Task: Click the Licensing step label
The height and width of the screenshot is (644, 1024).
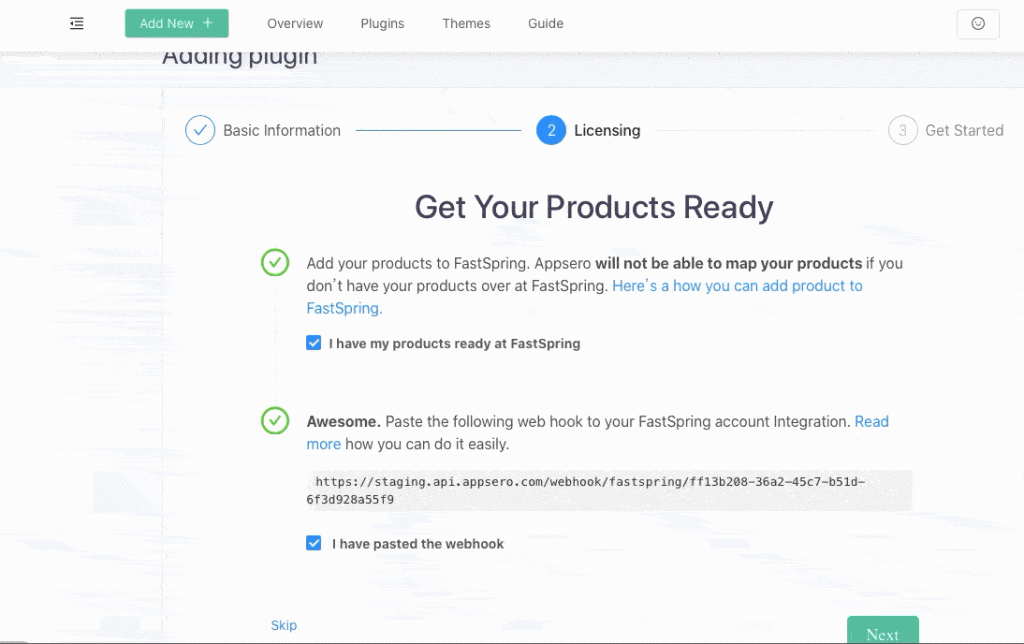Action: [x=607, y=130]
